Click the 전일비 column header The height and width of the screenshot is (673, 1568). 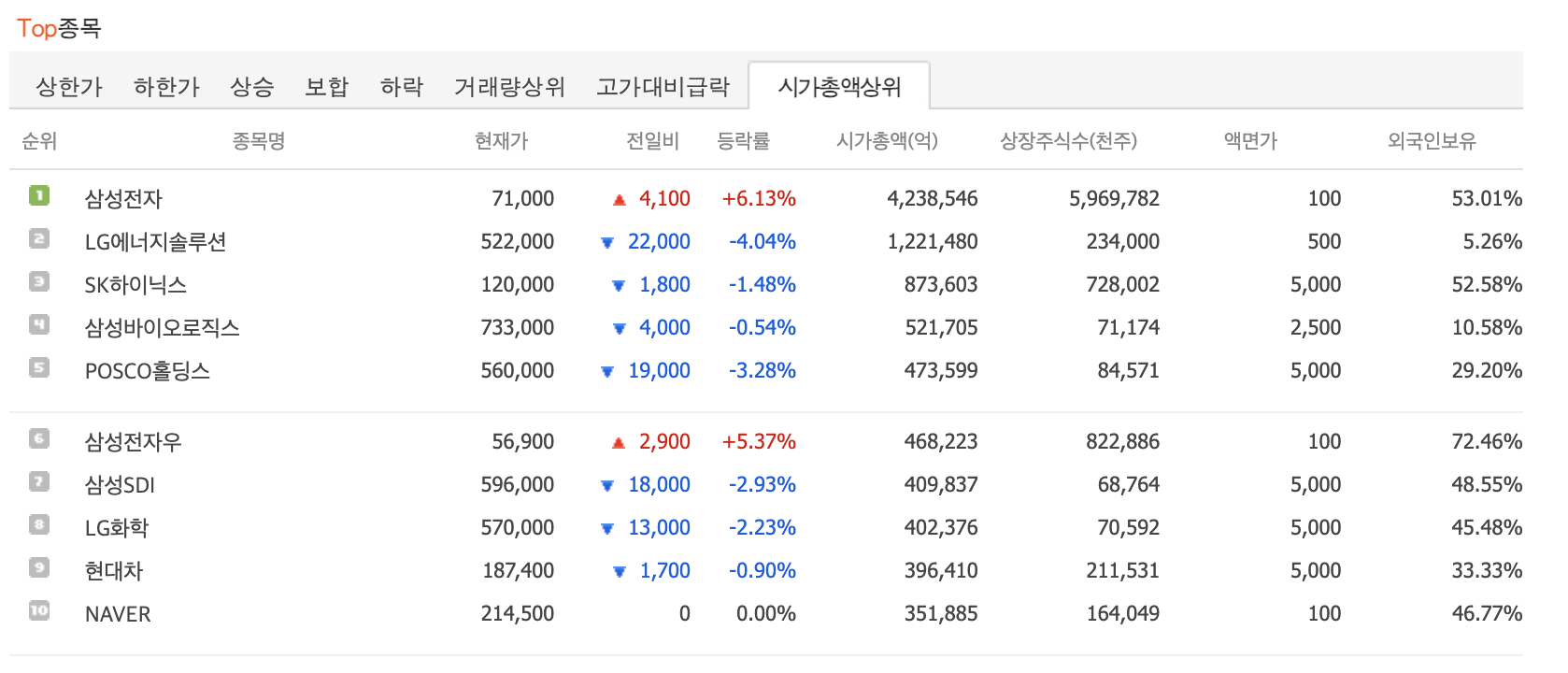pyautogui.click(x=652, y=141)
